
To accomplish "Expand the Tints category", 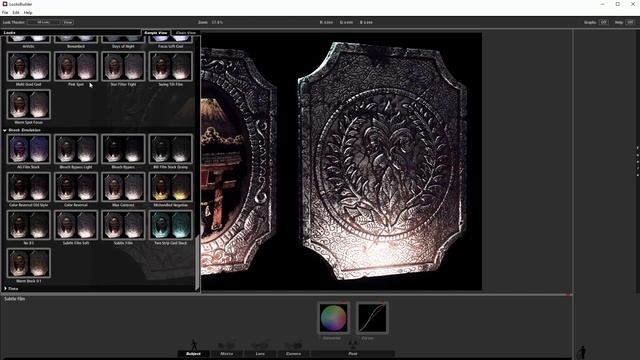I will click(5, 289).
